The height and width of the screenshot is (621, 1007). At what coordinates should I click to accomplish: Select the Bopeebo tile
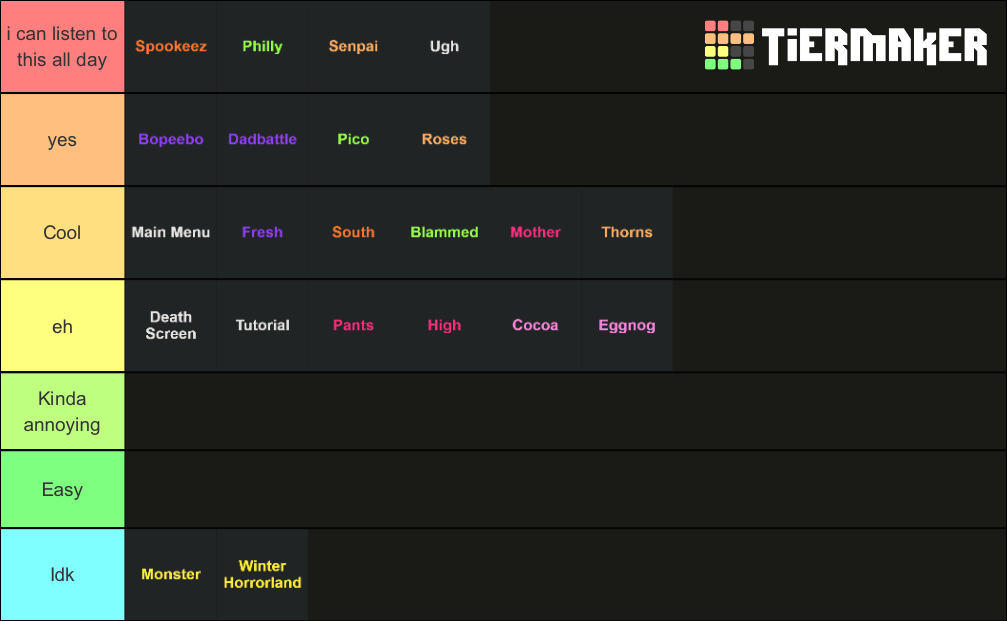point(171,139)
